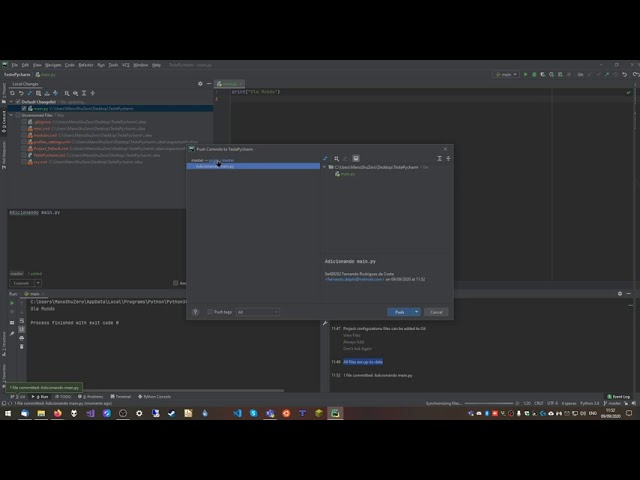Open the Commit button dropdown arrow
The height and width of the screenshot is (480, 640).
[38, 283]
